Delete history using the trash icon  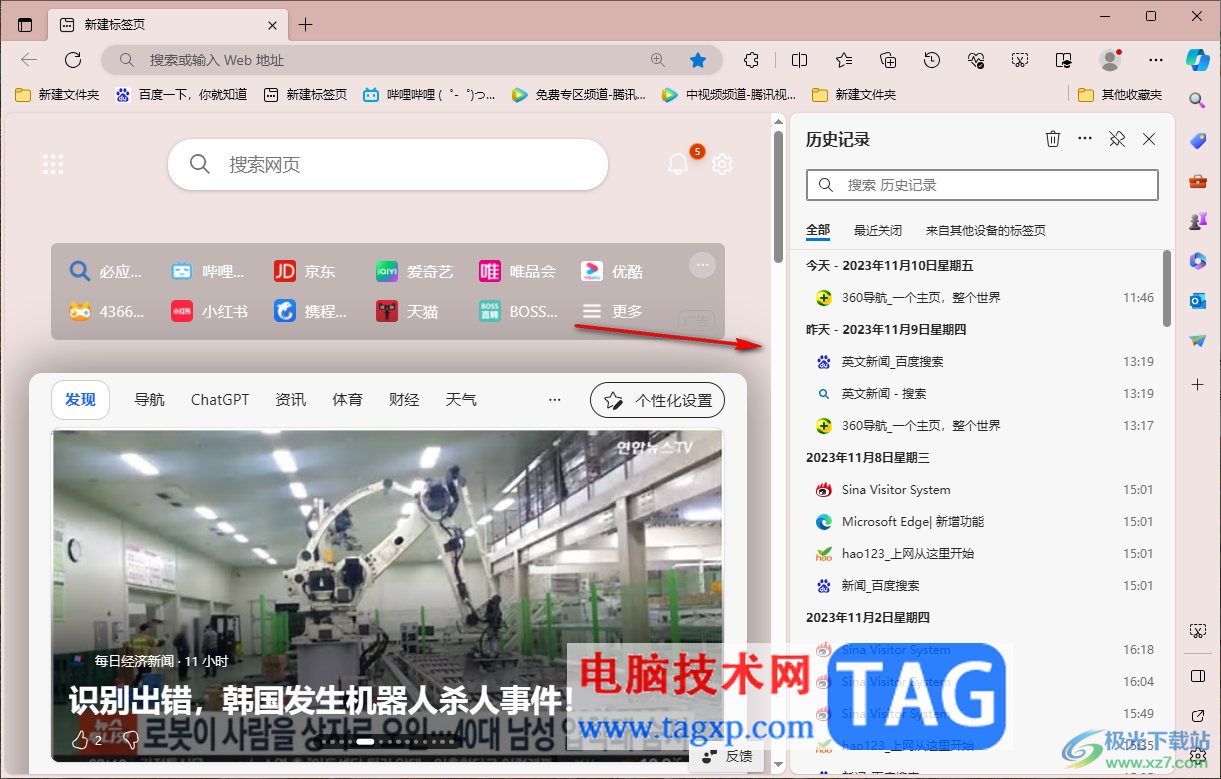click(1053, 139)
